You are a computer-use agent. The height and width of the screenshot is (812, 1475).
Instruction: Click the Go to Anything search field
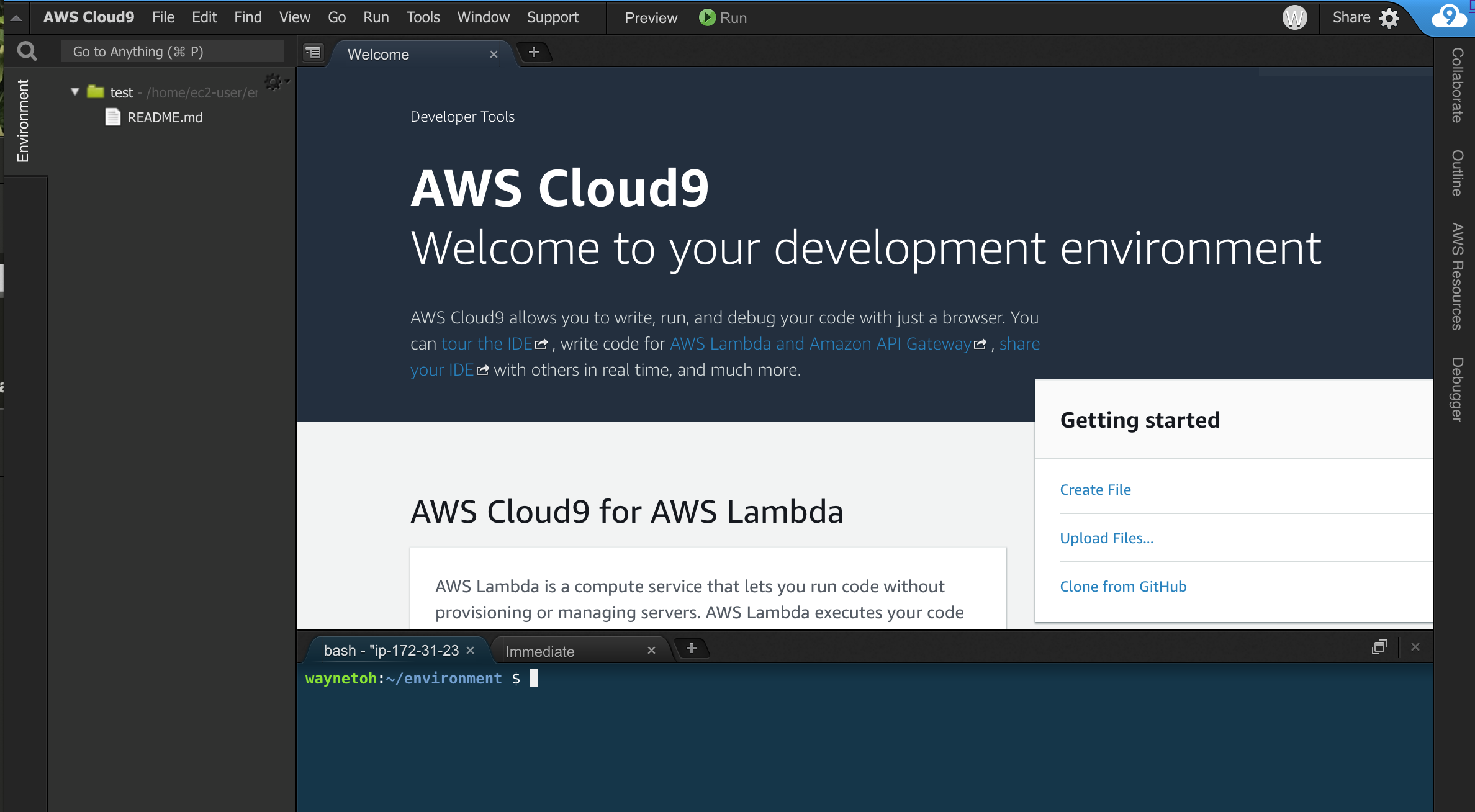[x=173, y=52]
